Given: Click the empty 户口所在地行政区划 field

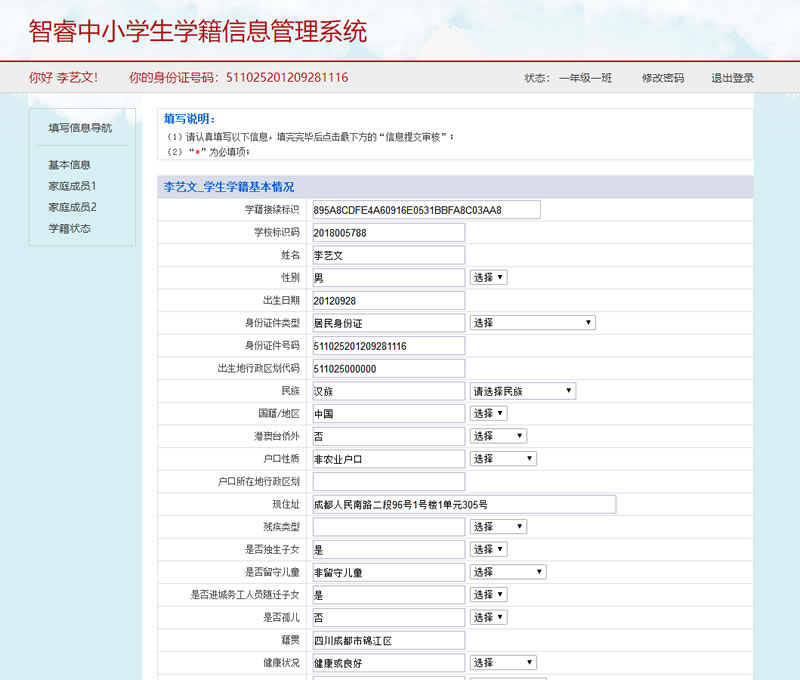Looking at the screenshot, I should point(388,482).
